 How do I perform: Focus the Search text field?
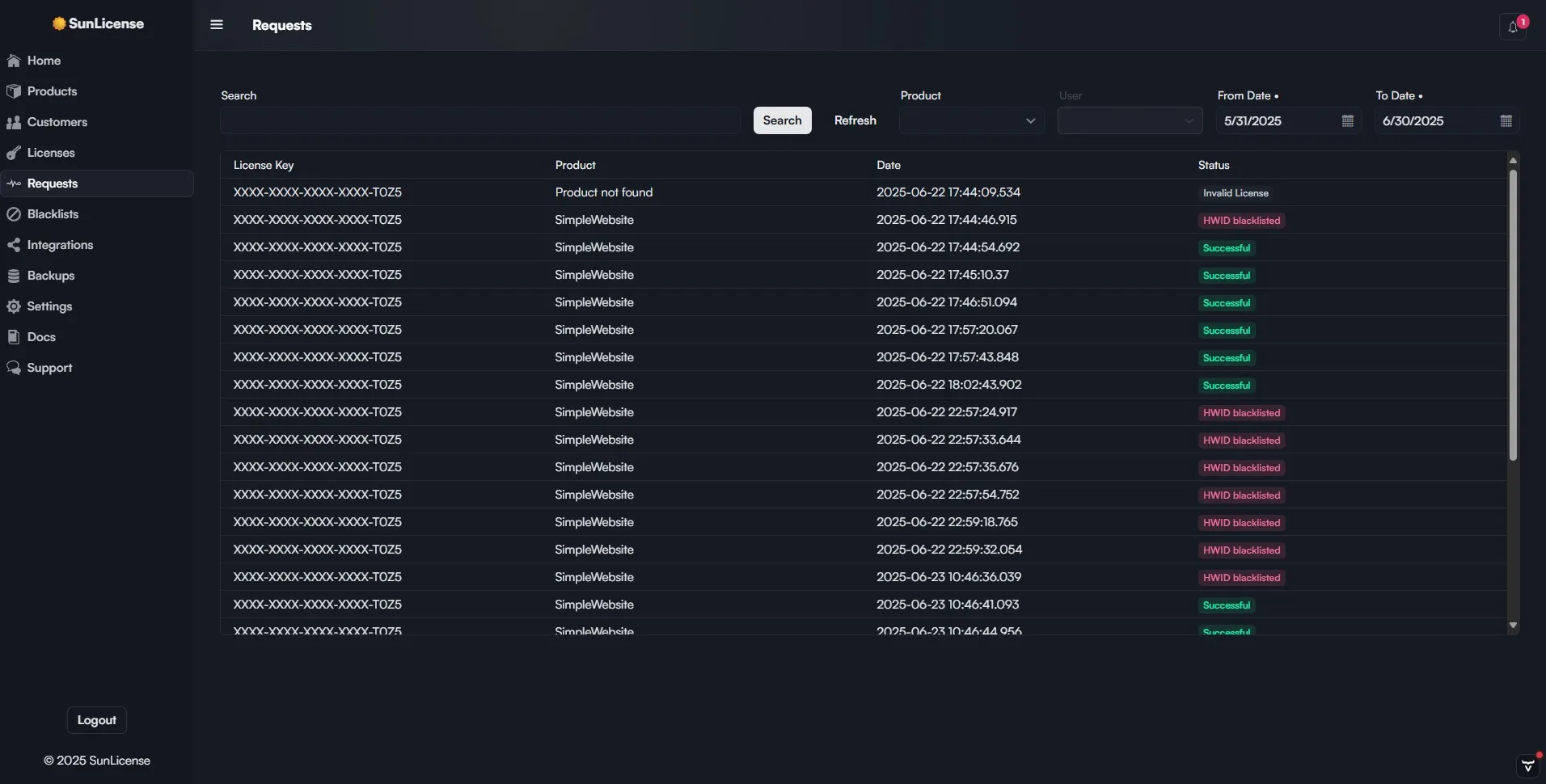(x=480, y=120)
